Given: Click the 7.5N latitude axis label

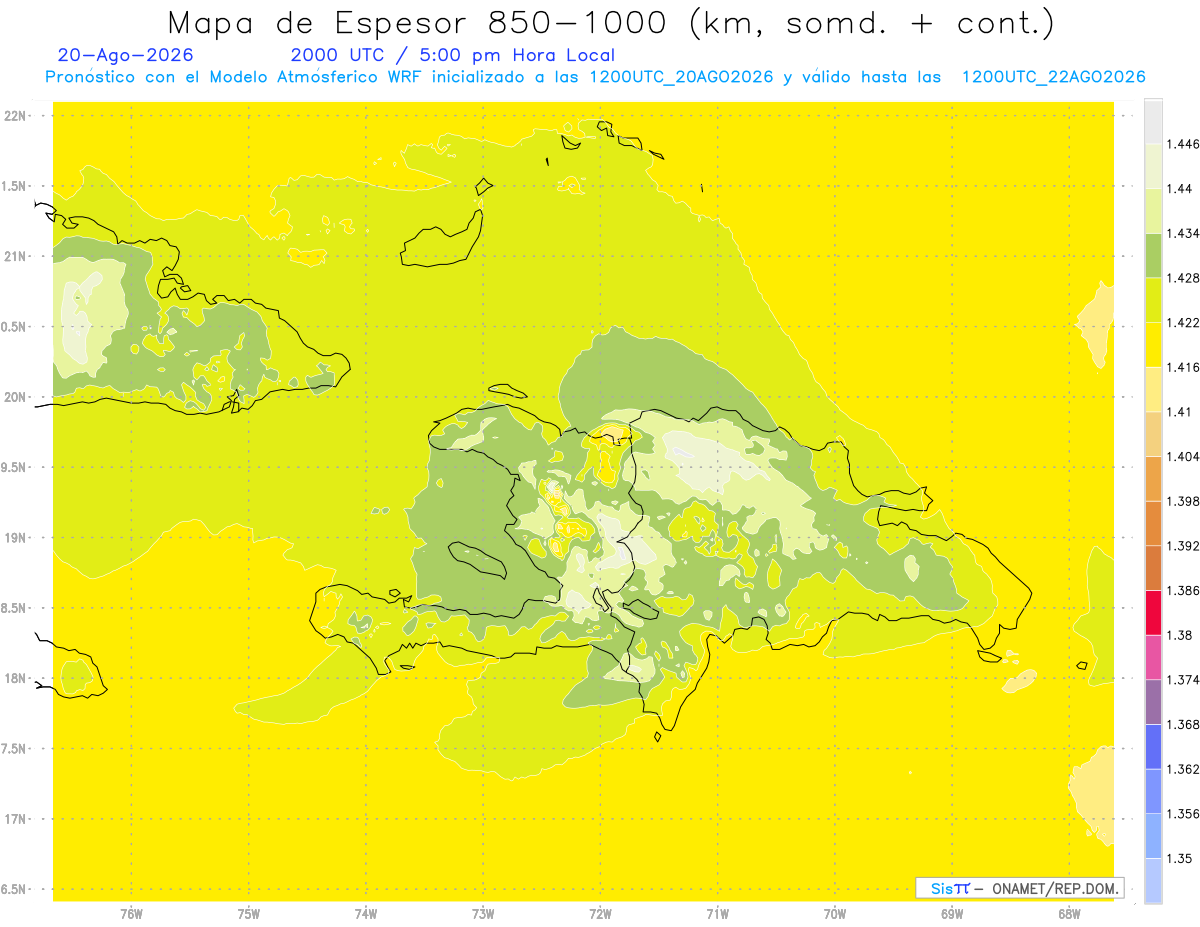Looking at the screenshot, I should click(15, 749).
